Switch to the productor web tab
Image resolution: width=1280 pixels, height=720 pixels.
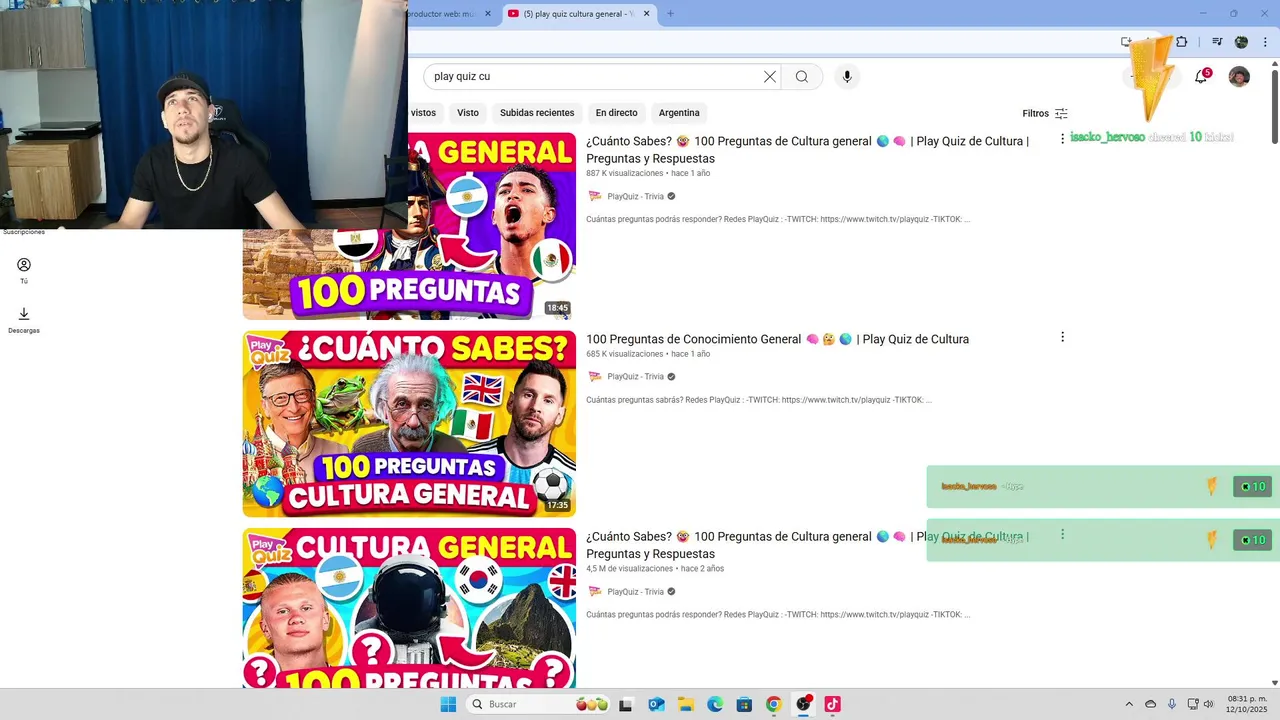(444, 14)
